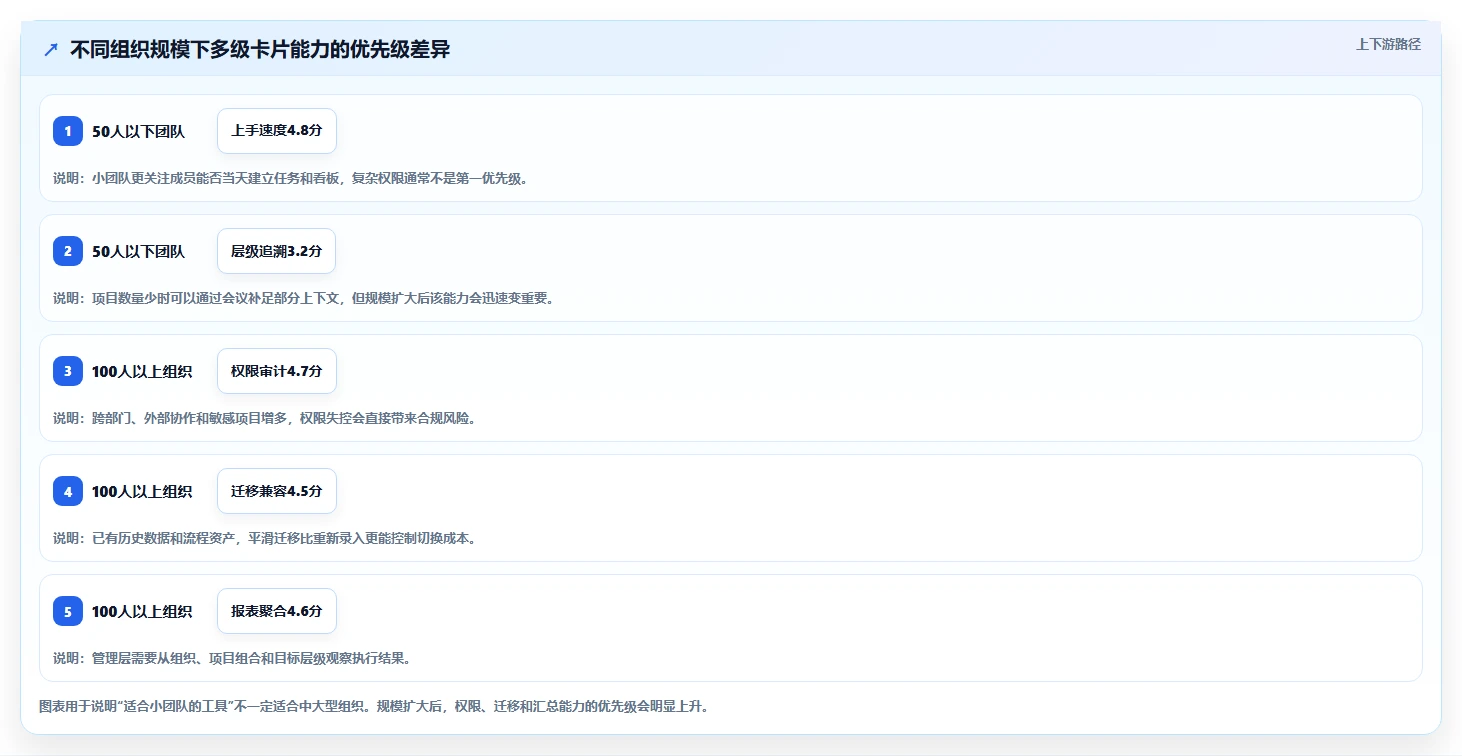This screenshot has height=756, width=1462.
Task: Click the description about 小团队更关注成员
Action: coord(290,178)
